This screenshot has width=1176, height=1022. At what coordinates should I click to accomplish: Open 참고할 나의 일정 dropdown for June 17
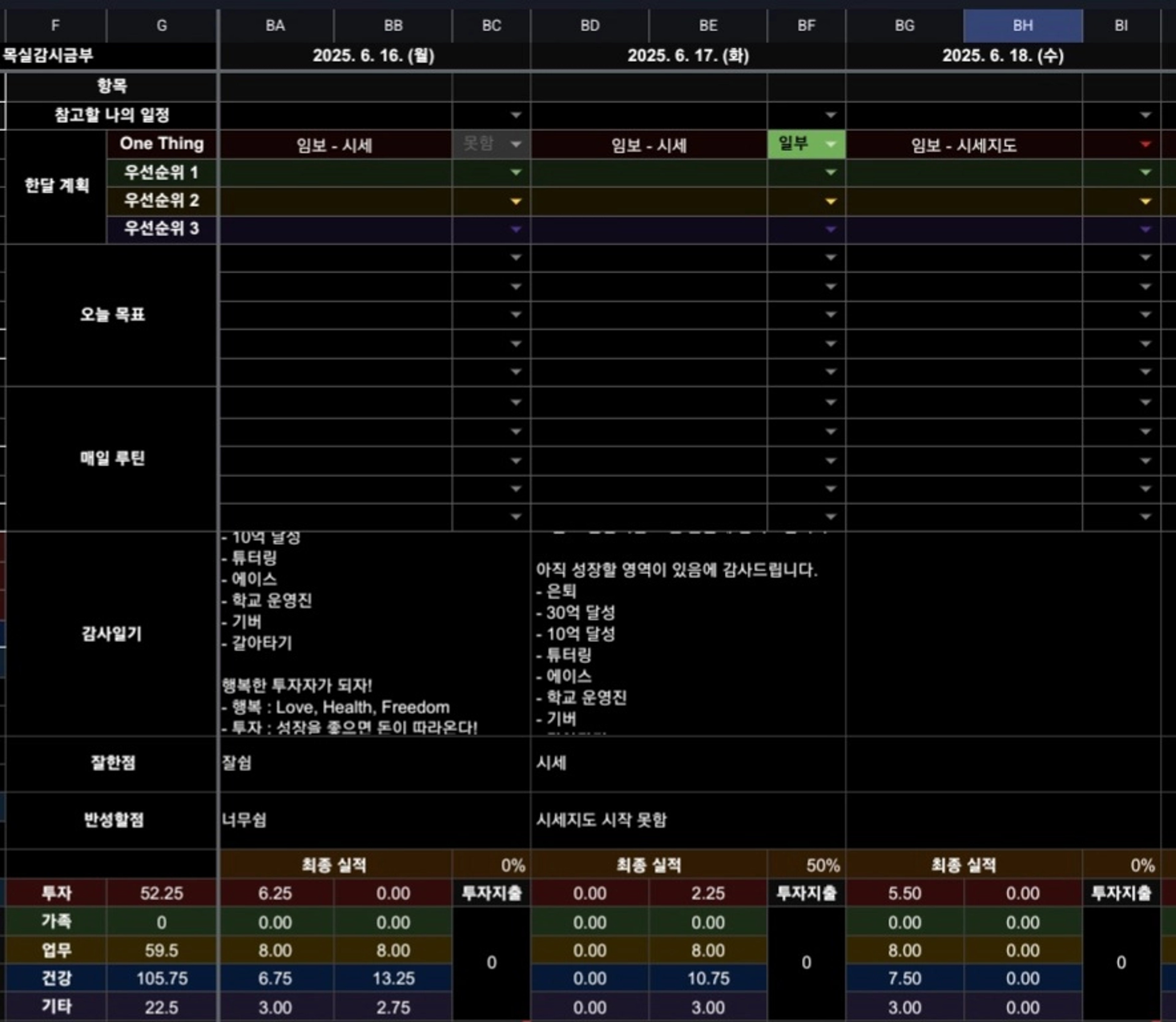click(x=831, y=115)
